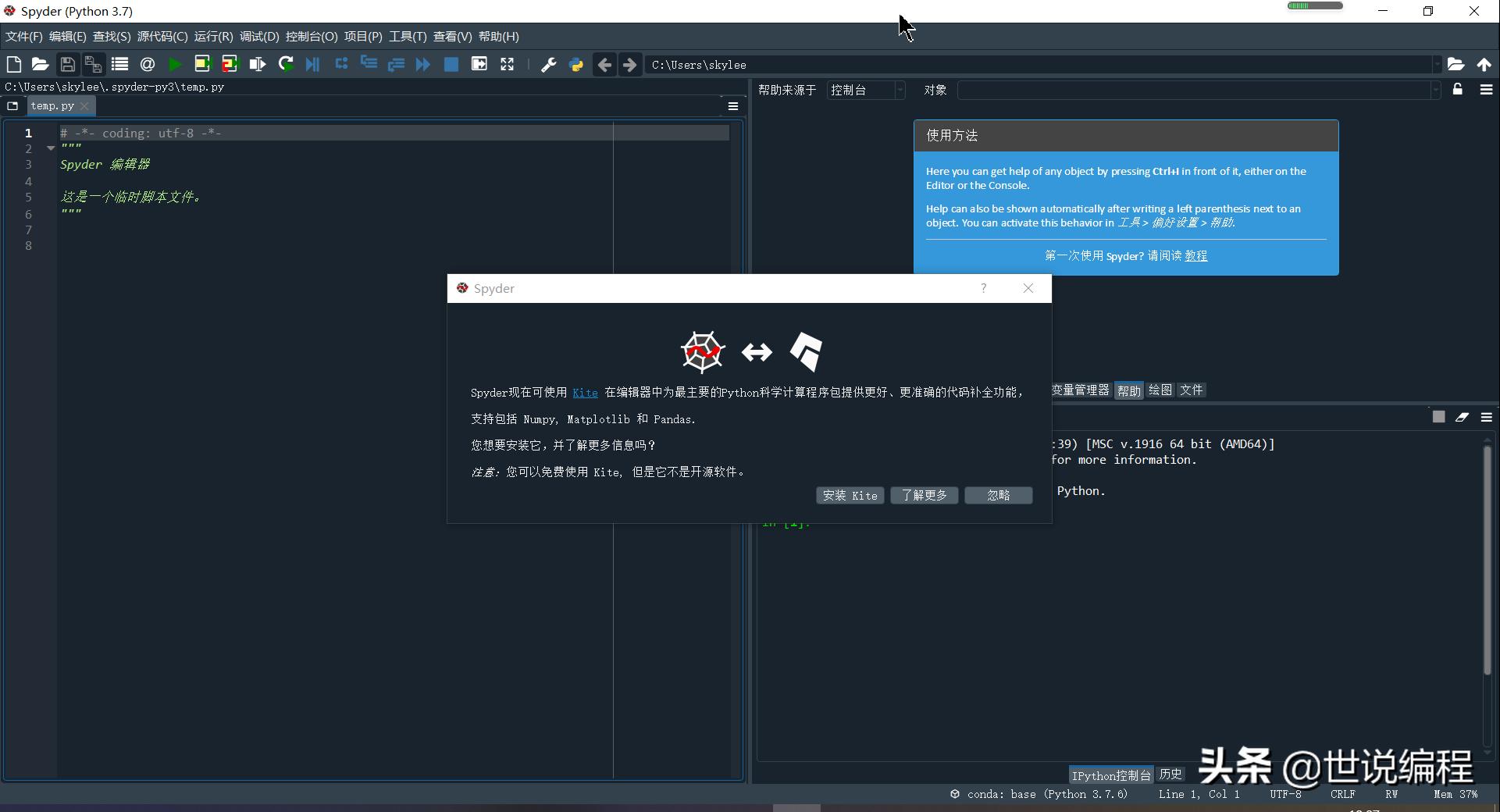
Task: Open the help source dropdown showing 控制台
Action: coord(866,91)
